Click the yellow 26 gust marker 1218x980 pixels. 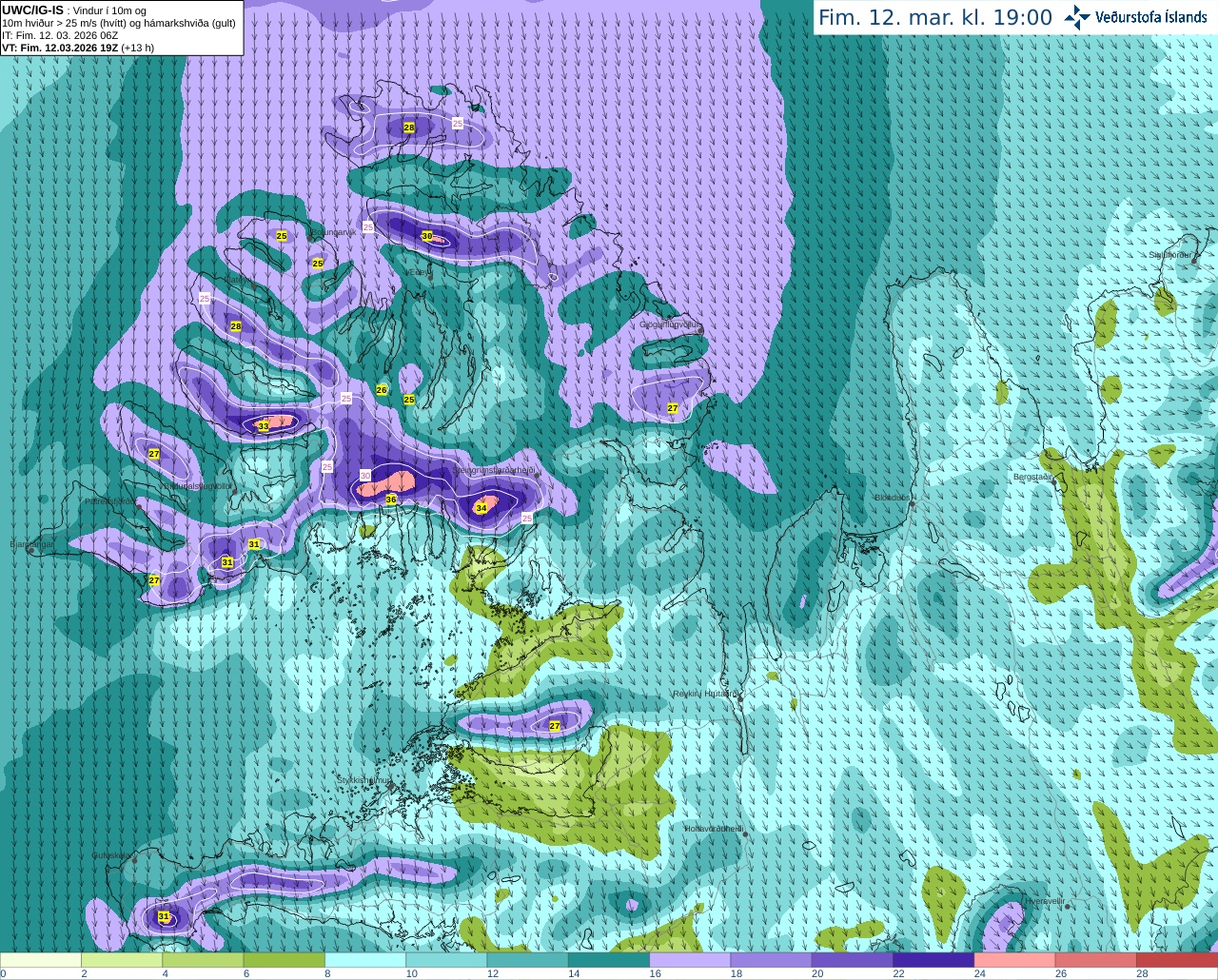click(x=382, y=390)
